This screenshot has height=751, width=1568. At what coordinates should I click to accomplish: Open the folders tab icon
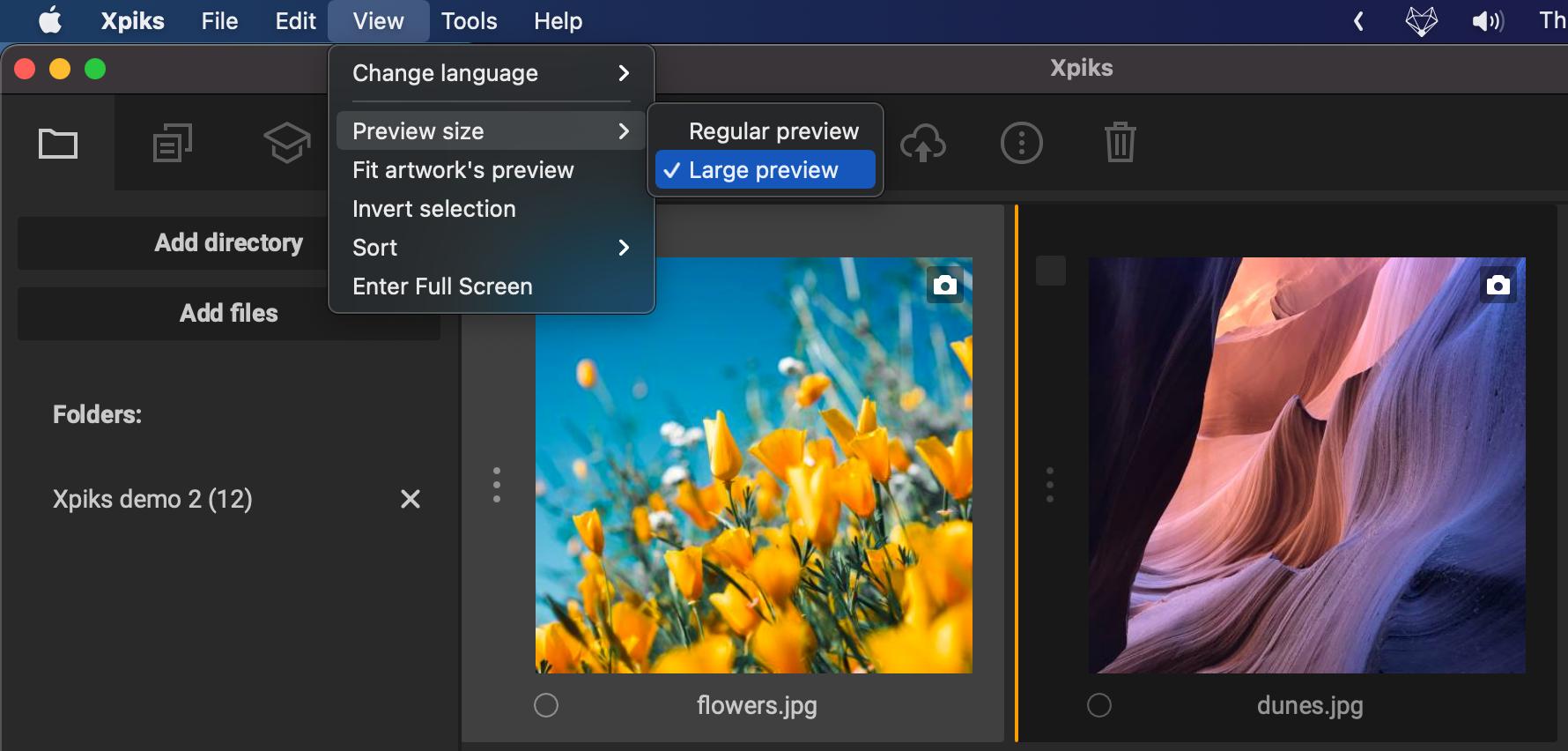[x=58, y=143]
